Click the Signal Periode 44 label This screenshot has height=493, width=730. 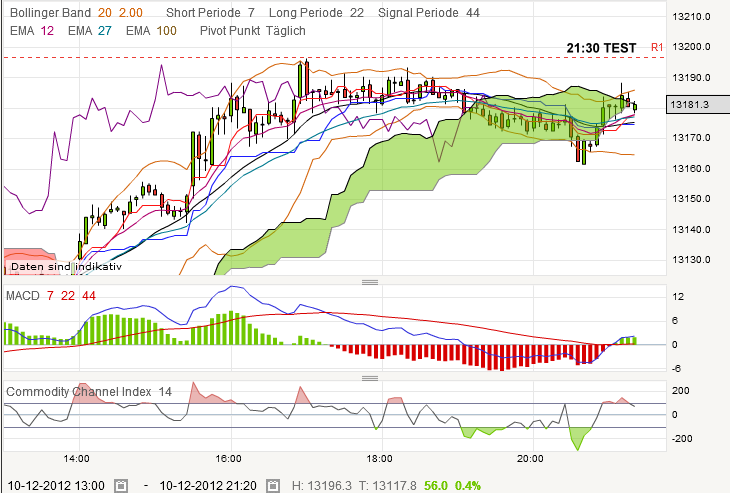(x=429, y=13)
